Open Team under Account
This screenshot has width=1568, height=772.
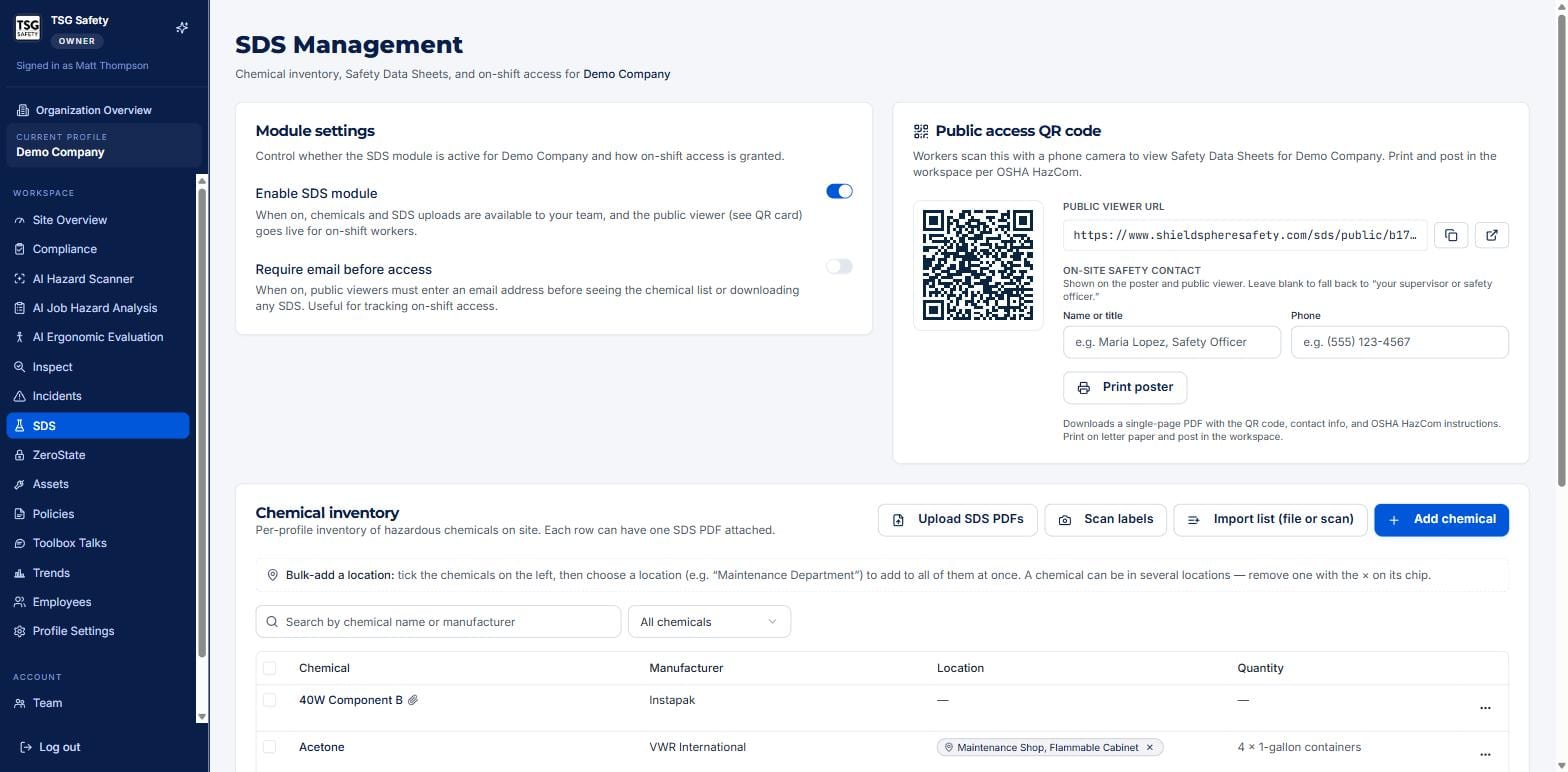click(x=98, y=703)
